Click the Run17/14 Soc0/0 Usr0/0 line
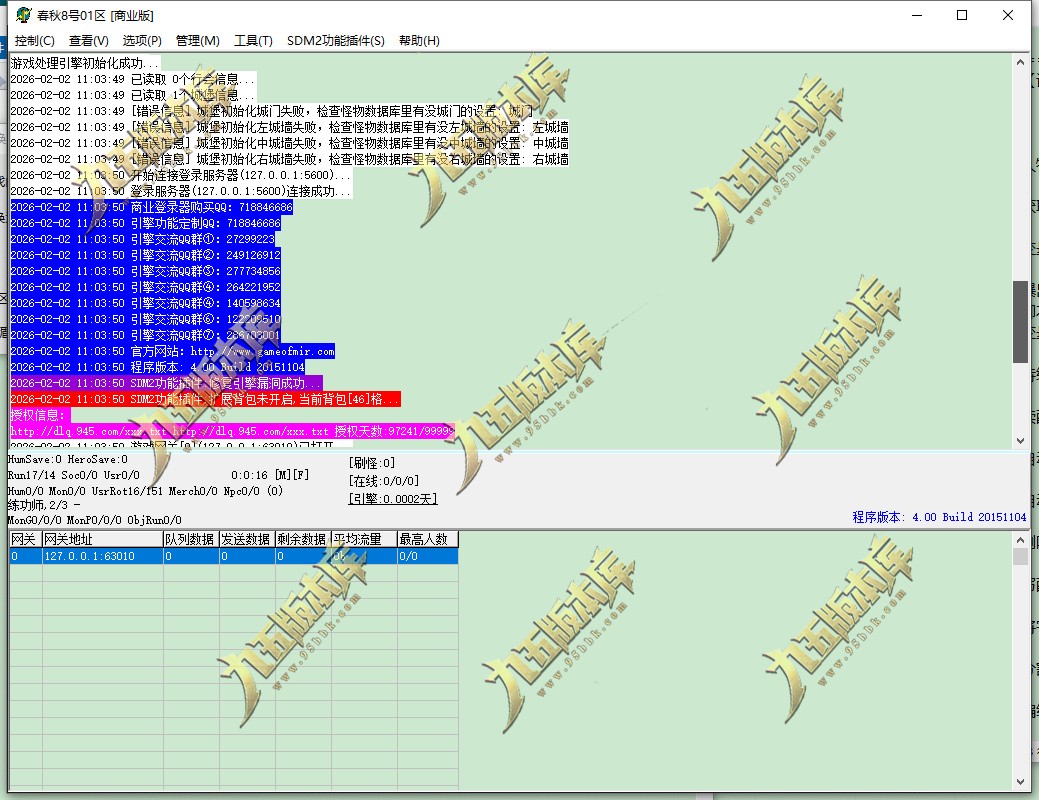Image resolution: width=1039 pixels, height=800 pixels. [74, 475]
